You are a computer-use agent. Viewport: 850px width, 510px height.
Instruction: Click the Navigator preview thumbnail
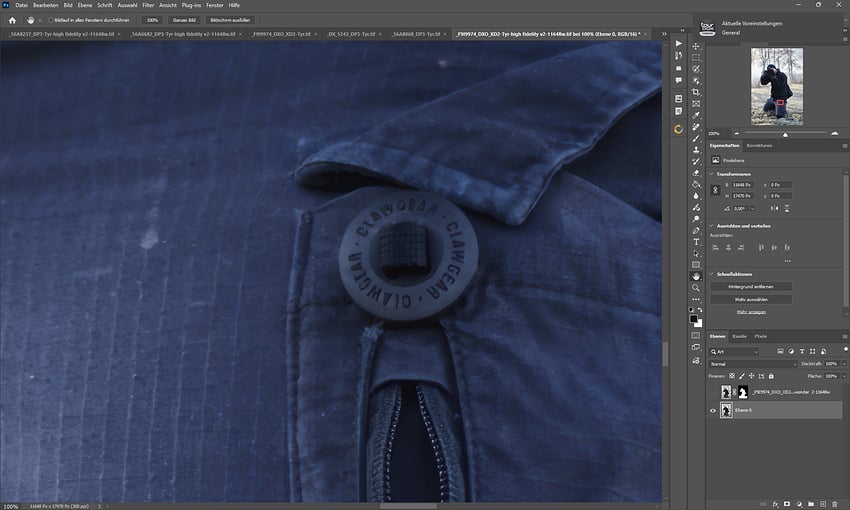tap(770, 88)
